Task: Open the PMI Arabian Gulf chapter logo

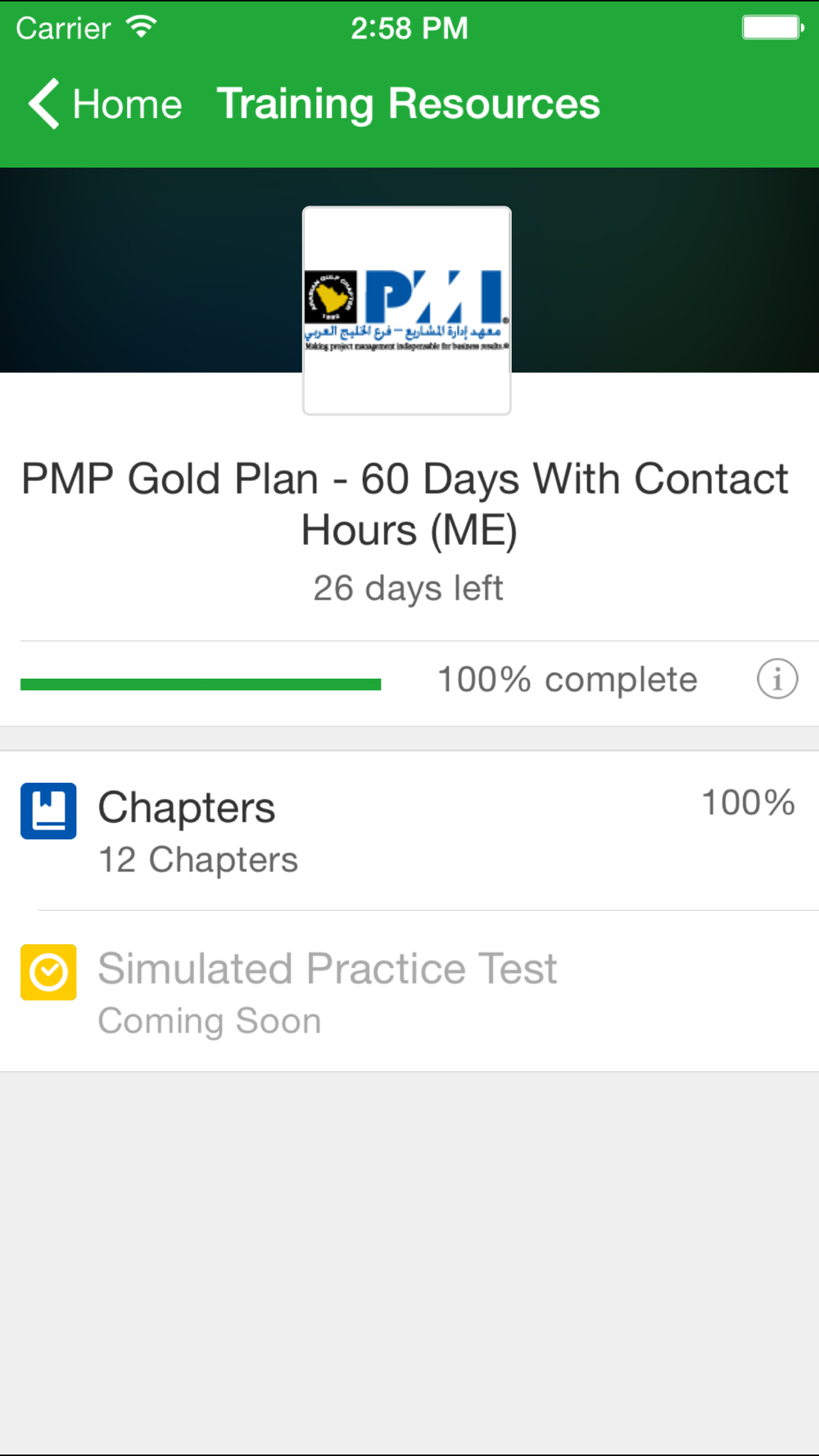Action: [407, 310]
